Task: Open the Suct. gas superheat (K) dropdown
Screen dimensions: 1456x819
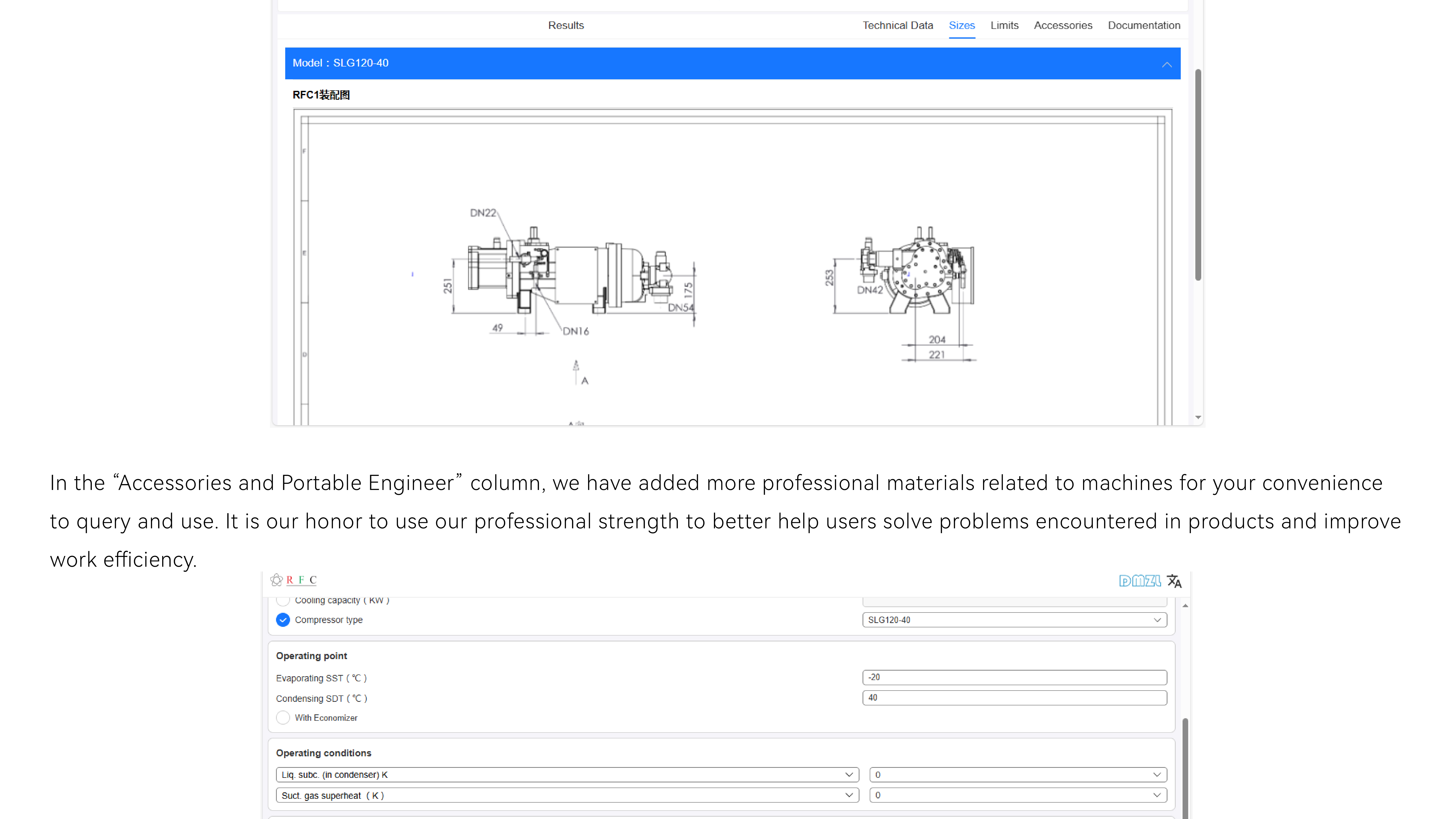Action: tap(567, 795)
